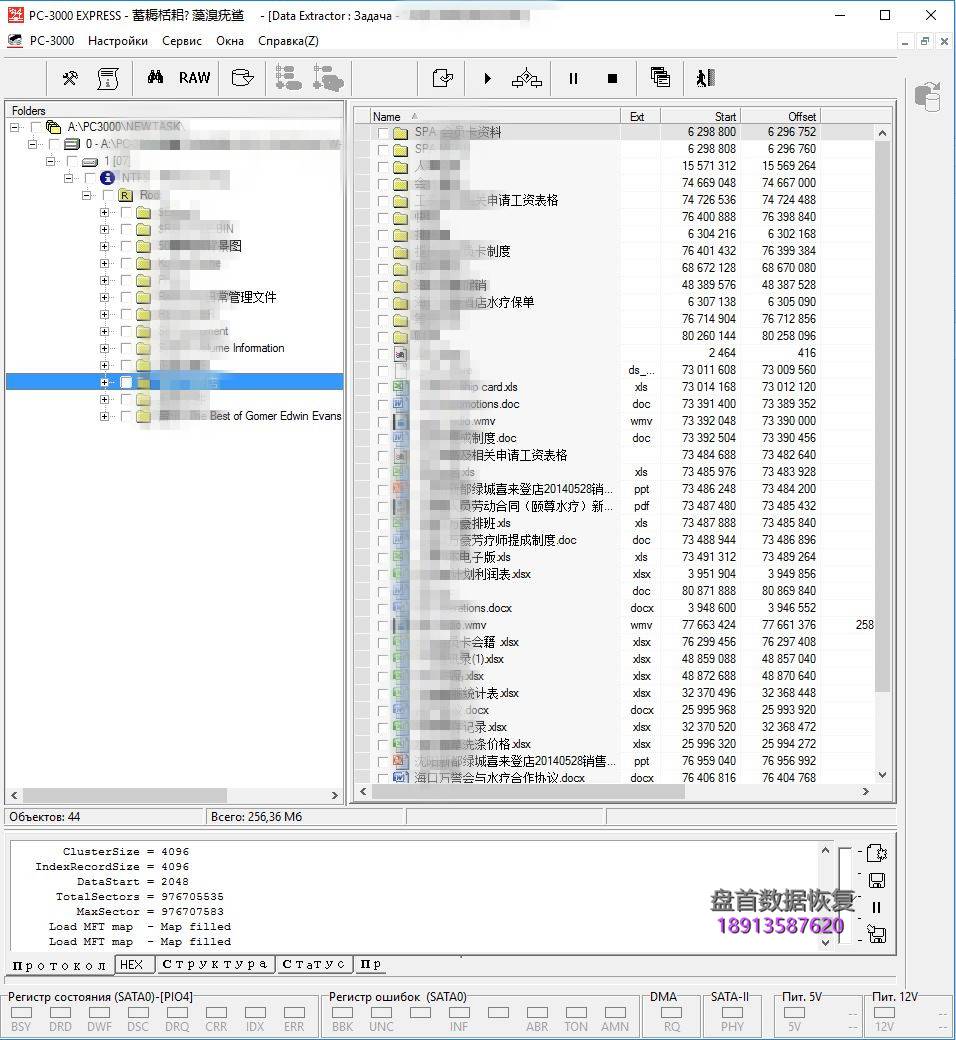Check the box for A:\PC3000 root node
This screenshot has height=1040, width=956.
(37, 127)
